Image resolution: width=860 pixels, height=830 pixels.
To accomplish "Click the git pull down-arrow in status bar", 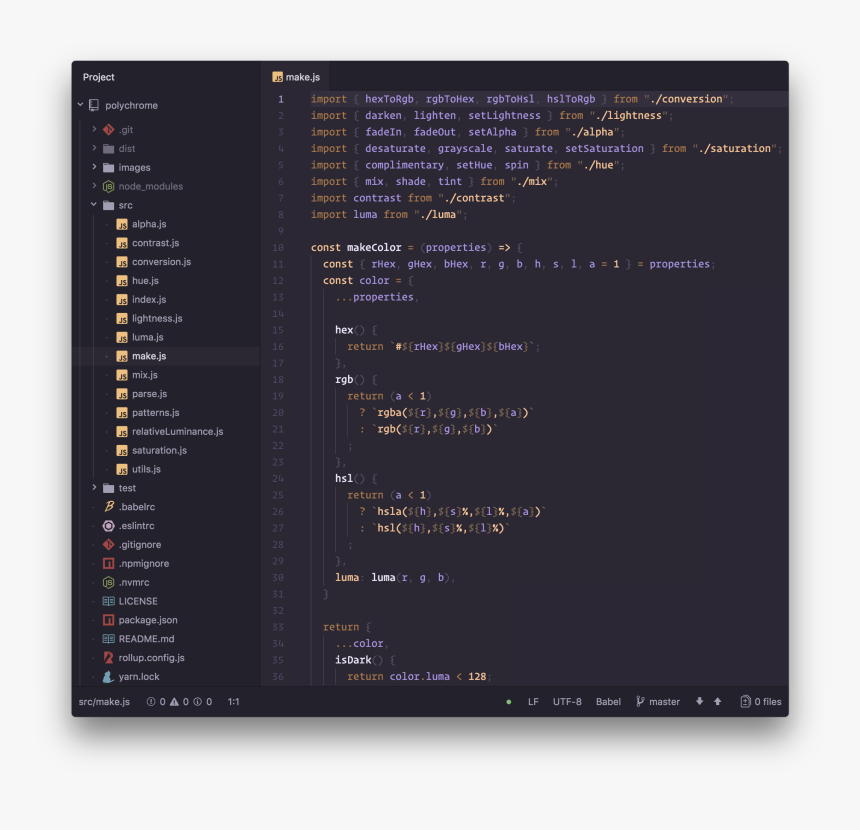I will [x=699, y=702].
